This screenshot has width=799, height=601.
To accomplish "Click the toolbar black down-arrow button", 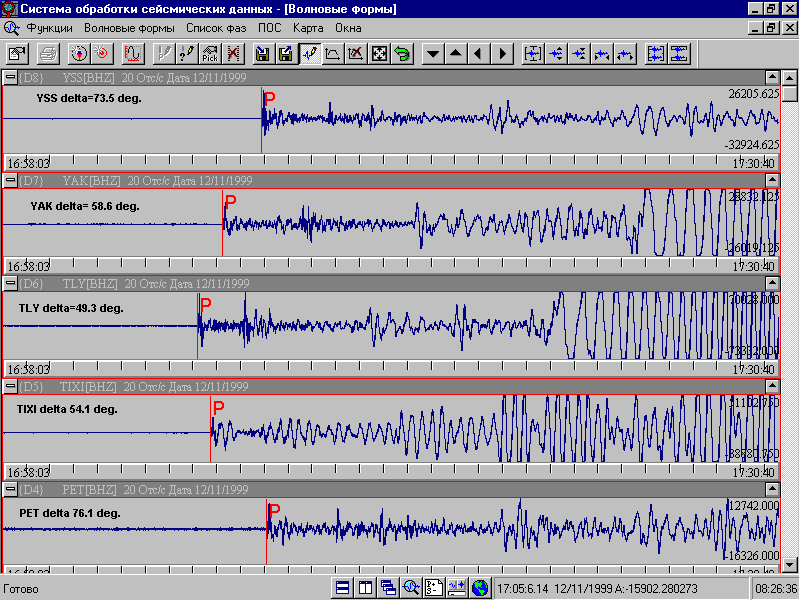I will tap(433, 53).
